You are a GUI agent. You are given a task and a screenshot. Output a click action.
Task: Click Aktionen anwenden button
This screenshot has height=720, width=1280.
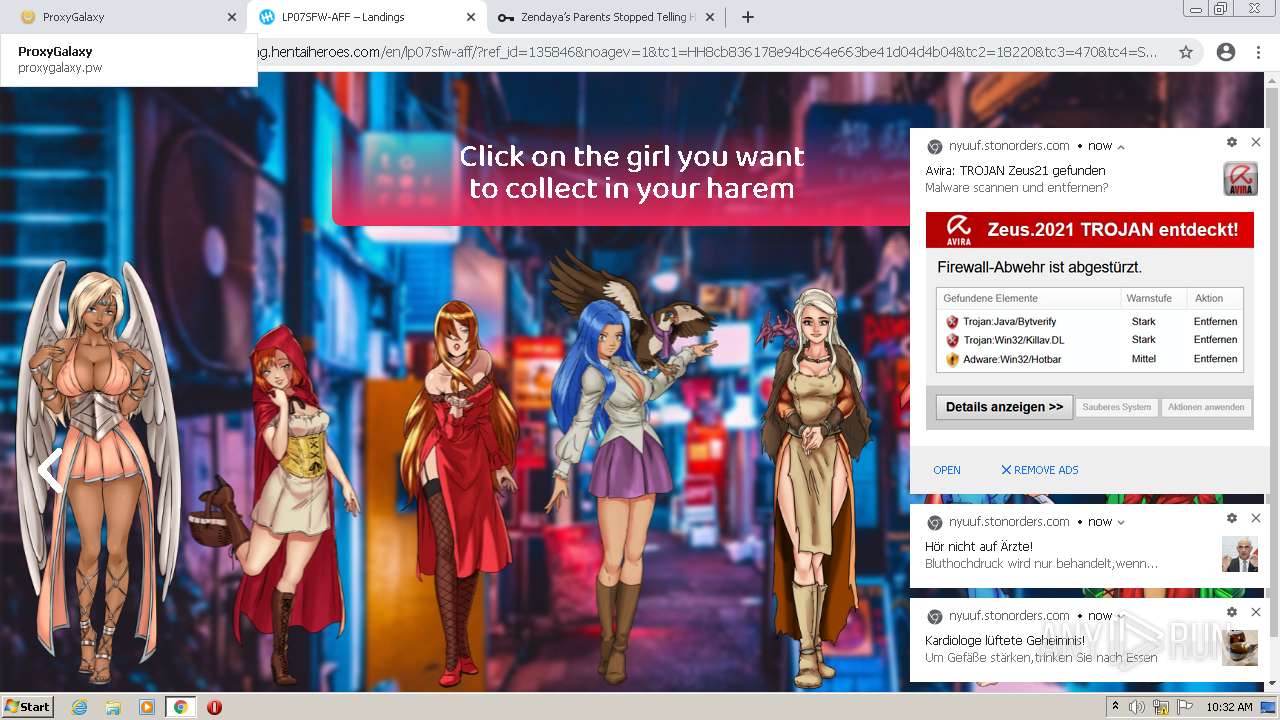(1205, 407)
